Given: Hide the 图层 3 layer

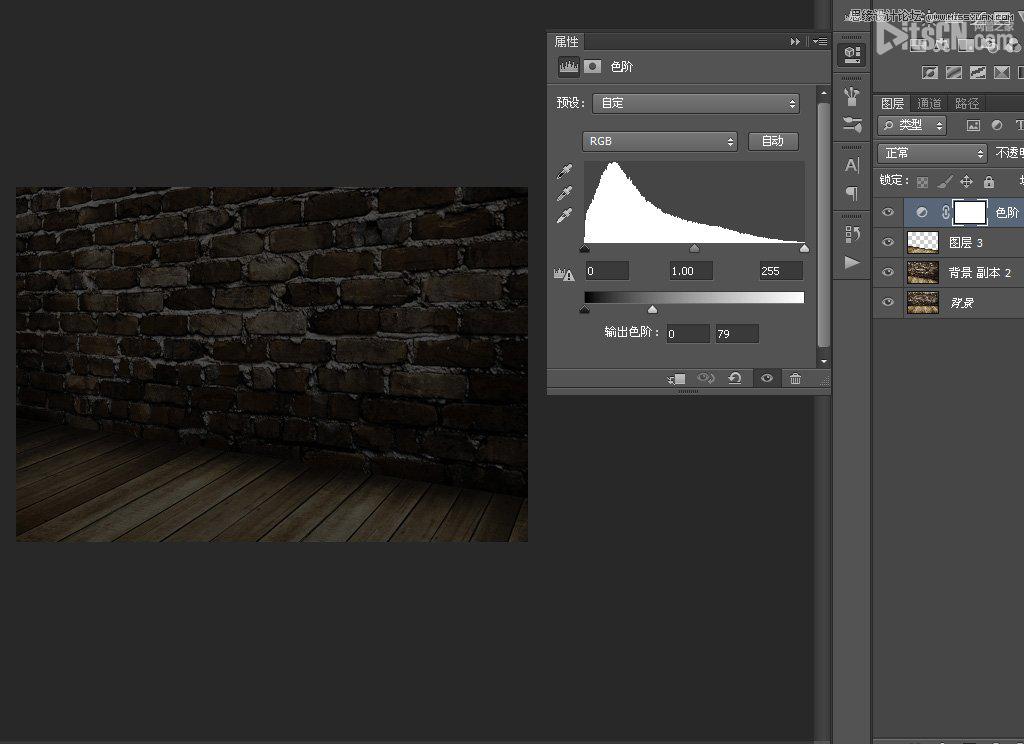Looking at the screenshot, I should 887,242.
